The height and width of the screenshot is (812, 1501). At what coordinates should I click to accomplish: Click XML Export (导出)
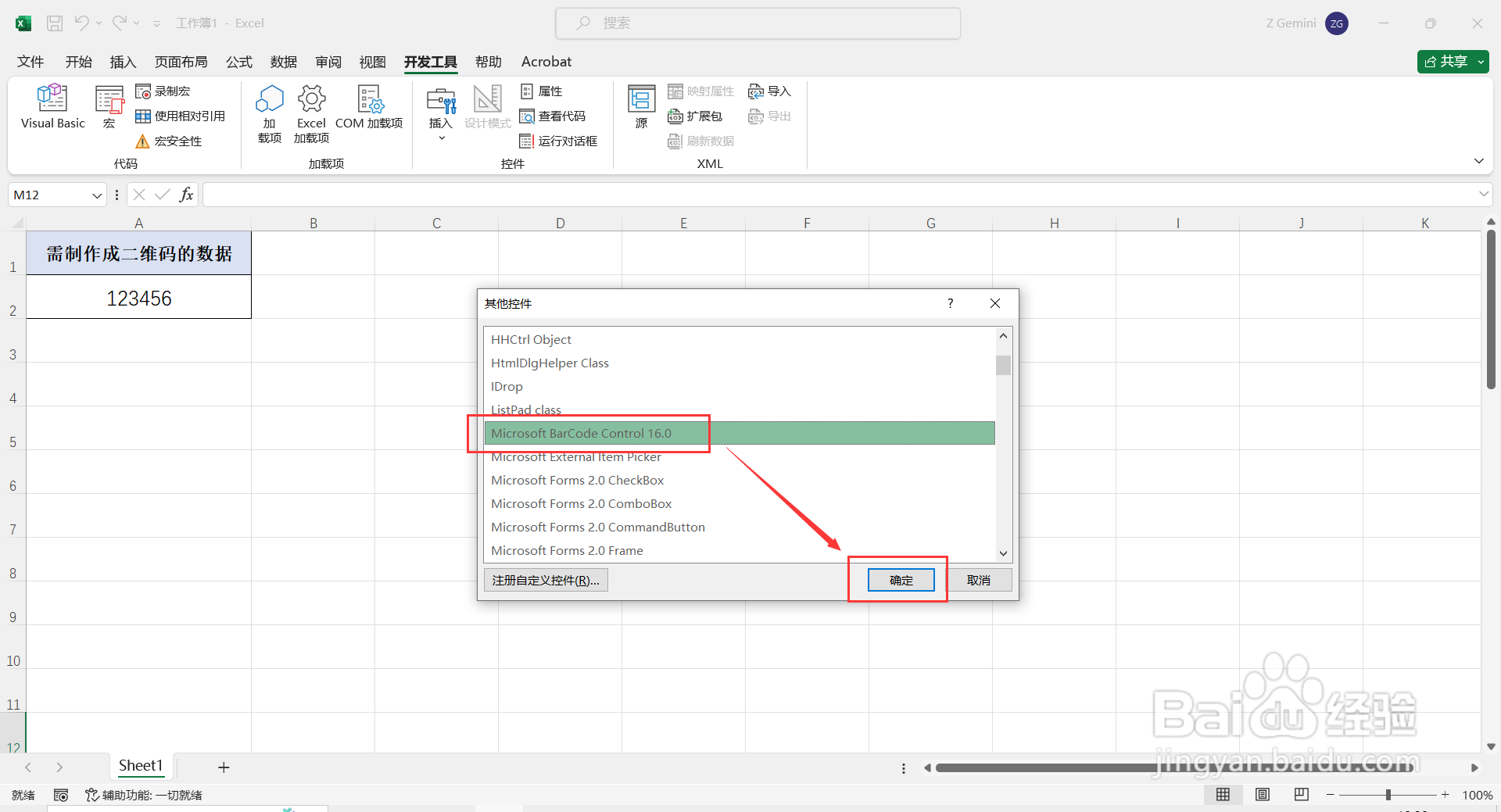pyautogui.click(x=770, y=116)
